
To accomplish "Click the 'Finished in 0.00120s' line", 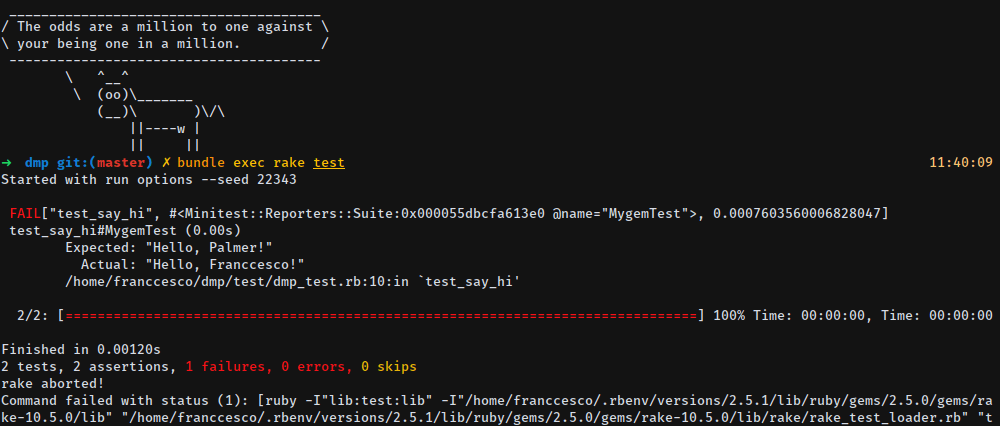I will click(x=80, y=350).
